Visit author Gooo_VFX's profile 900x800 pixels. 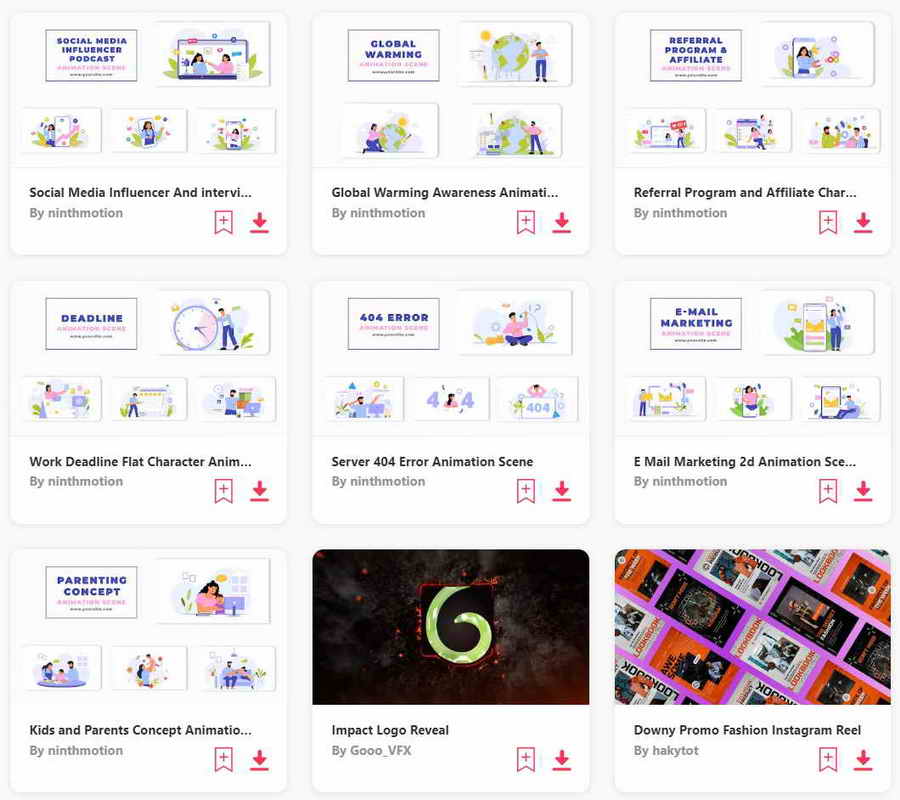point(371,750)
